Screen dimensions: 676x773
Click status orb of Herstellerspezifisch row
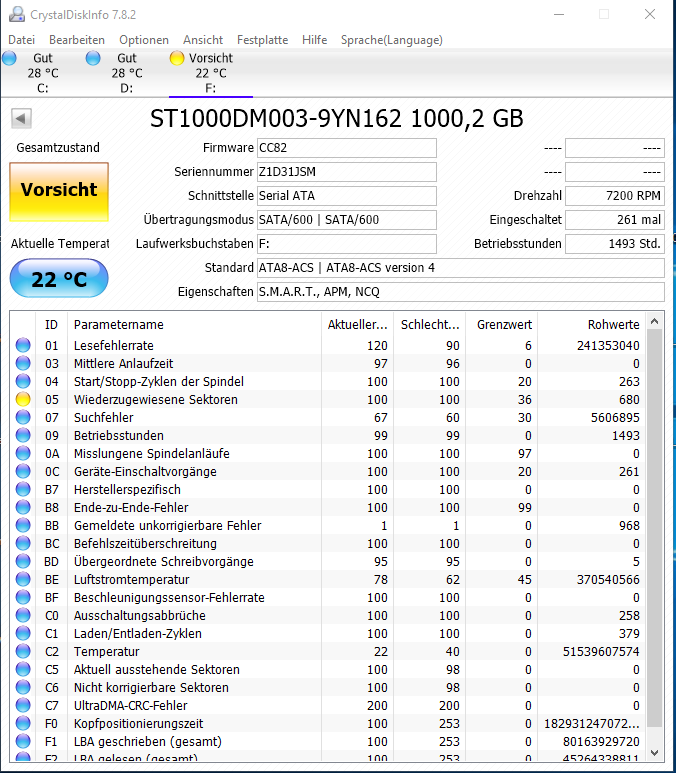tap(23, 490)
